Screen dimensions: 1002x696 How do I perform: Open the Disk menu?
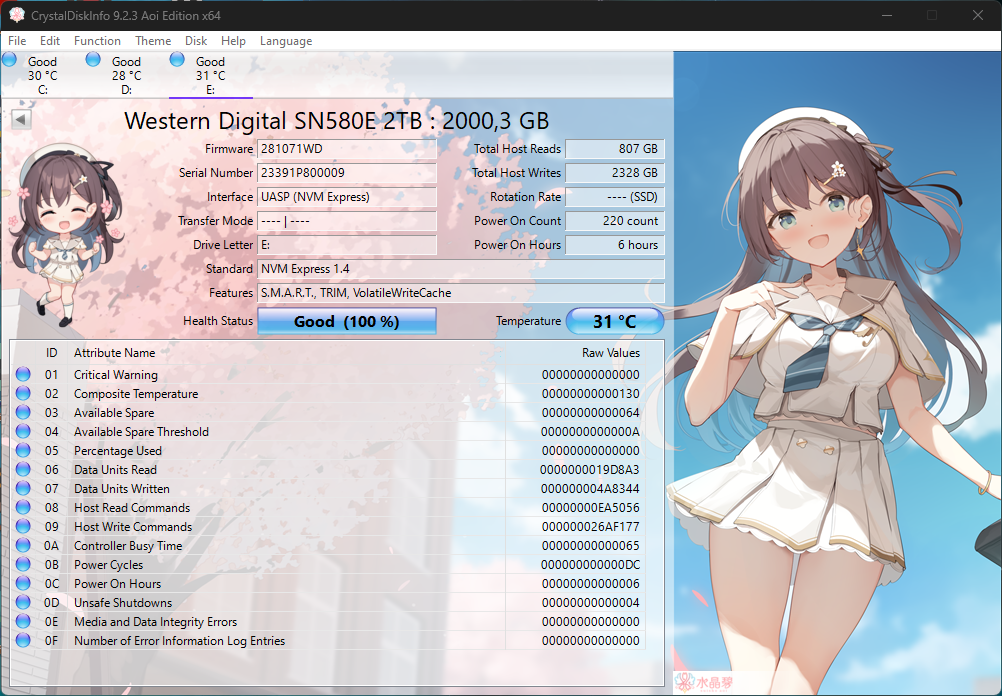(x=196, y=41)
